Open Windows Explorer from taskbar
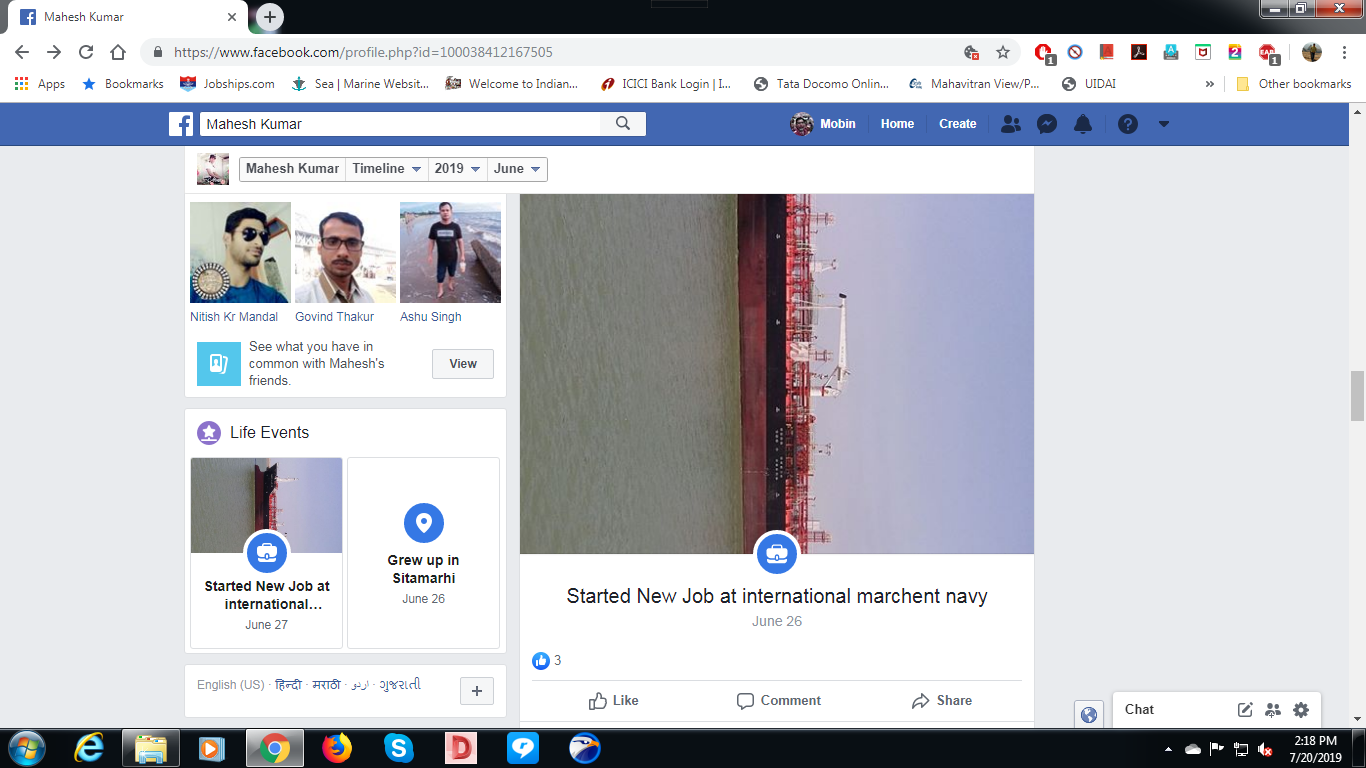The height and width of the screenshot is (768, 1366). 151,748
